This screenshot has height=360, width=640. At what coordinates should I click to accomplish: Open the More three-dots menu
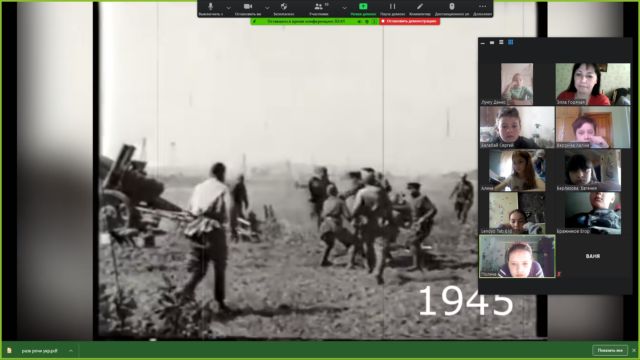coord(482,9)
